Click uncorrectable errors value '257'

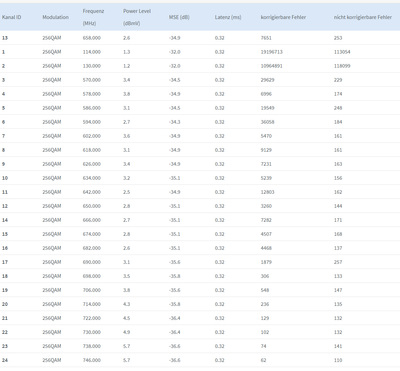338,262
